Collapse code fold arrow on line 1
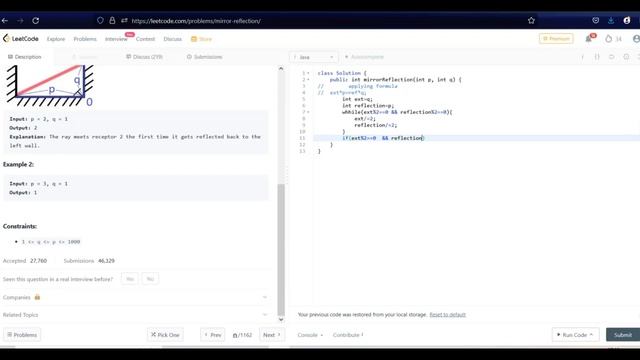The height and width of the screenshot is (360, 640). coord(308,73)
